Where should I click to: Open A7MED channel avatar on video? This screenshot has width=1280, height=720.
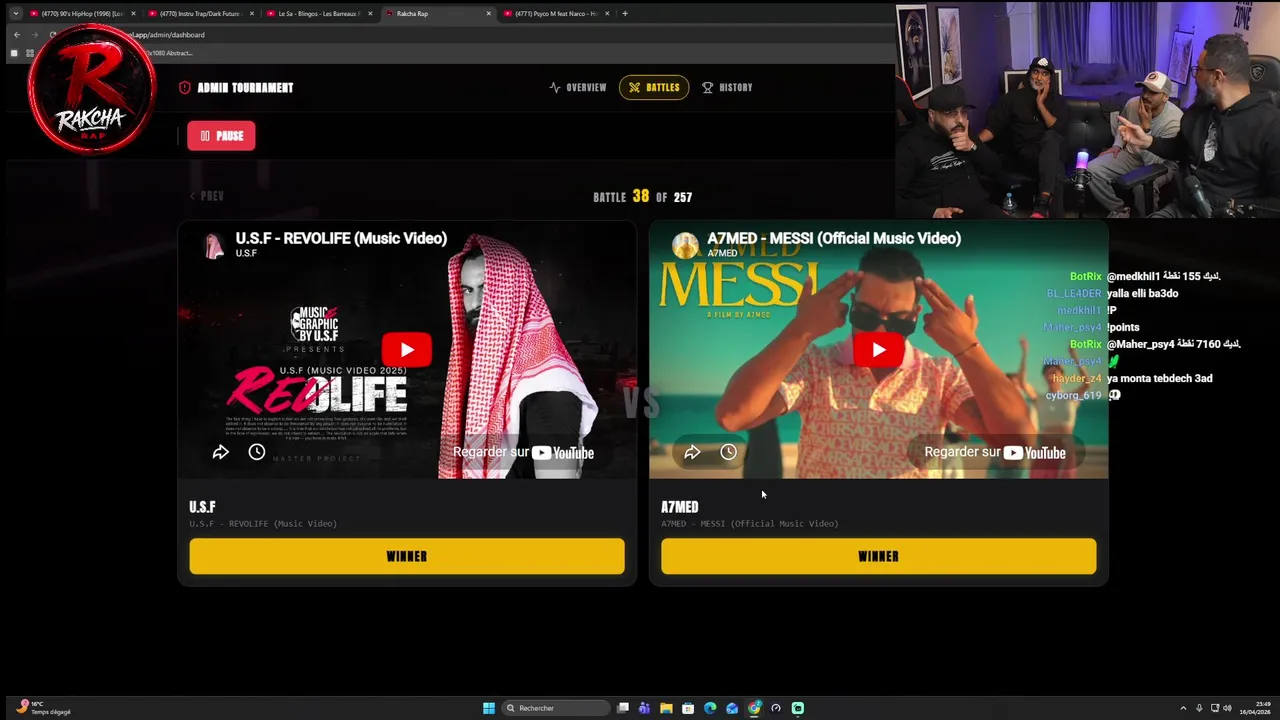tap(685, 246)
